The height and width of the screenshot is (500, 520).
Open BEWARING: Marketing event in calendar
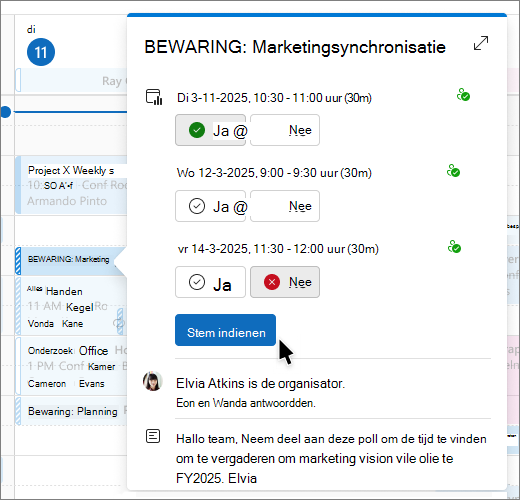click(69, 261)
